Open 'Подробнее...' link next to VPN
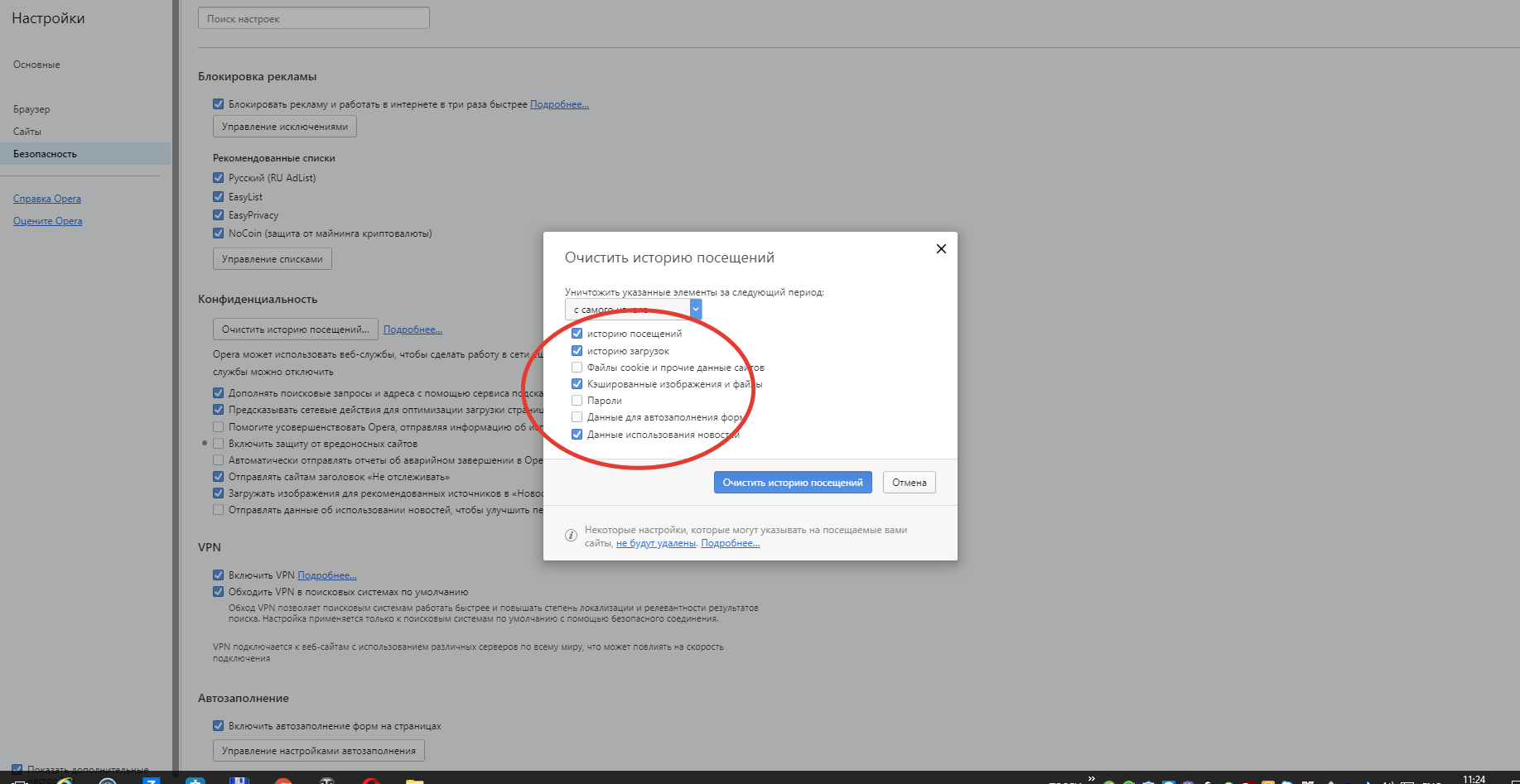This screenshot has height=784, width=1520. [327, 575]
